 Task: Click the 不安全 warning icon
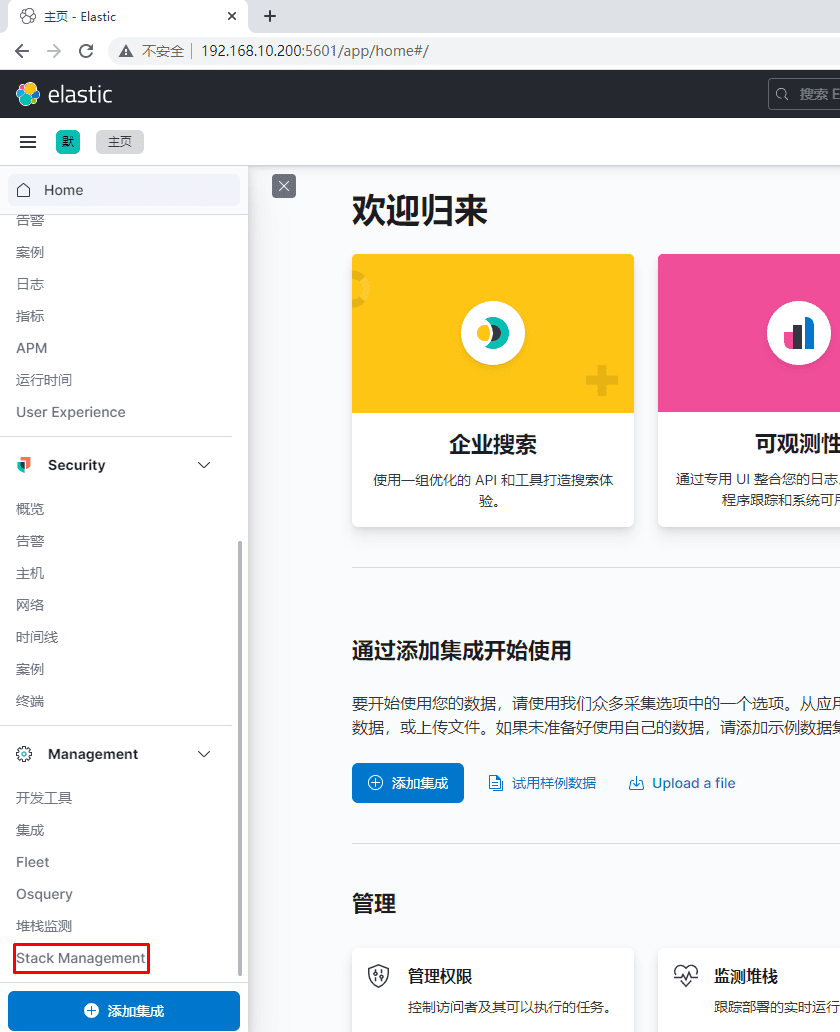tap(126, 51)
